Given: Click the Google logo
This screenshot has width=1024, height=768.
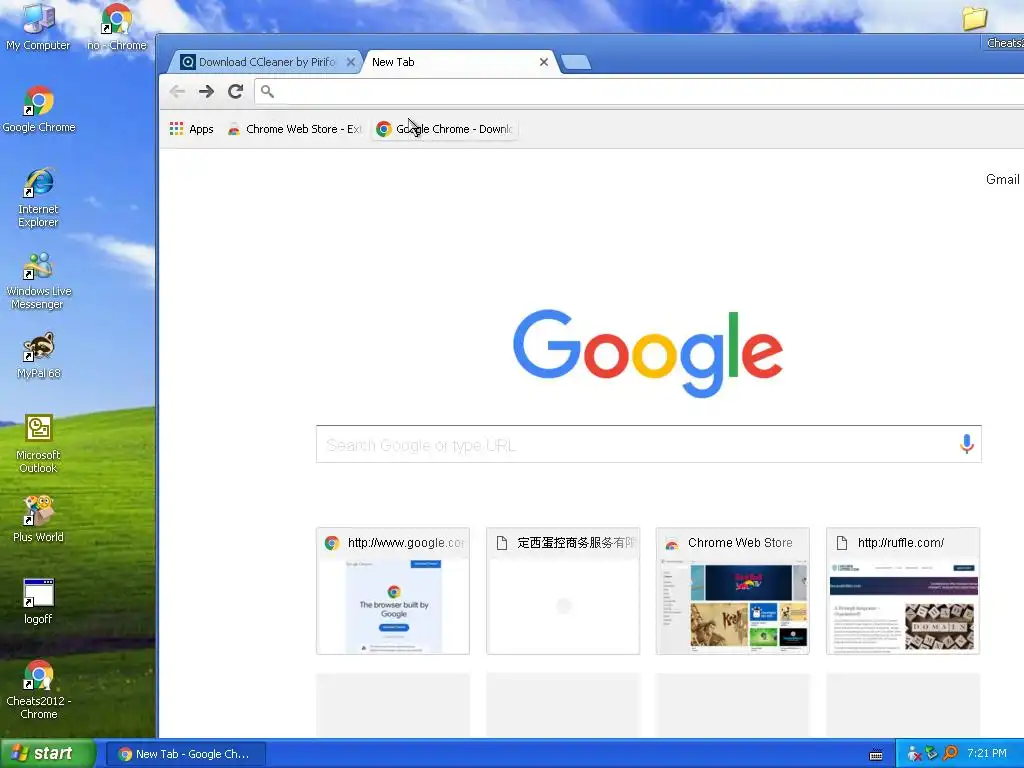Looking at the screenshot, I should 648,353.
